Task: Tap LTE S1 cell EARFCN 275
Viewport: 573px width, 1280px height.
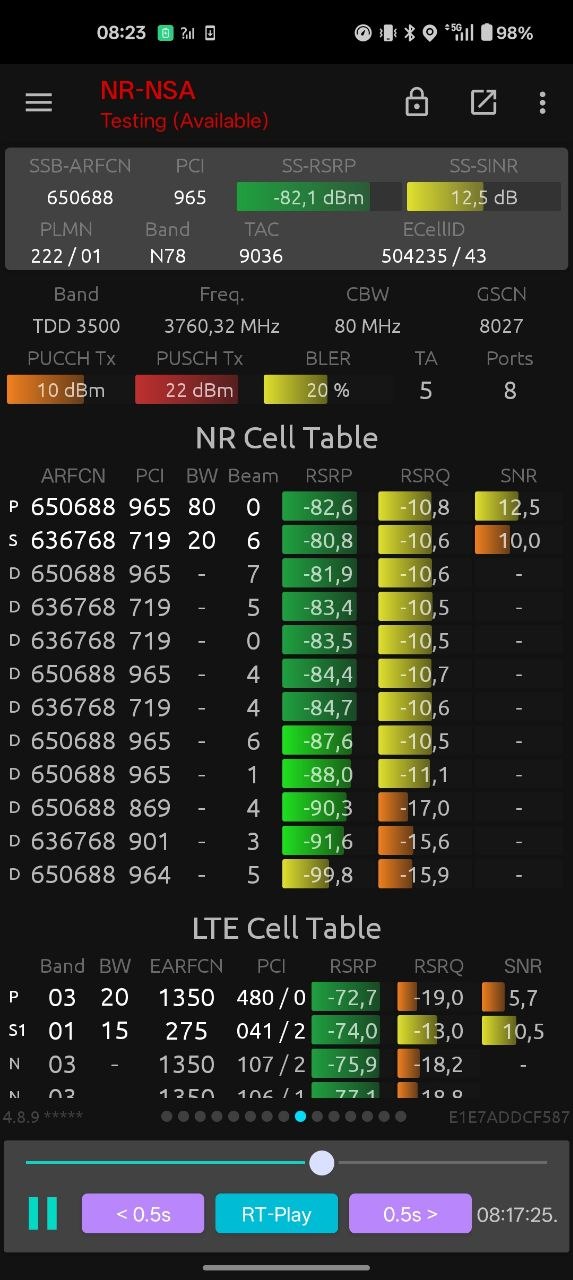Action: [186, 1030]
